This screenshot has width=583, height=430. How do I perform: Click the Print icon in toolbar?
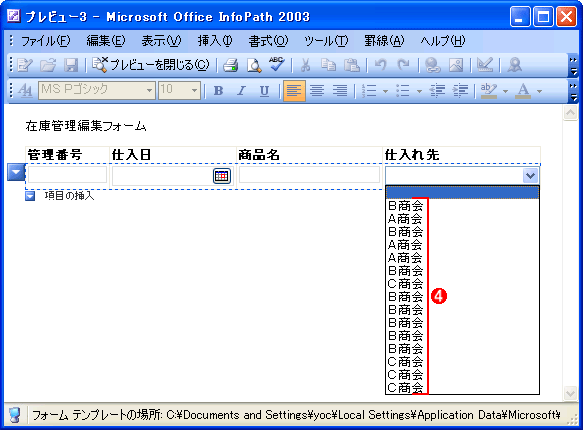point(231,65)
